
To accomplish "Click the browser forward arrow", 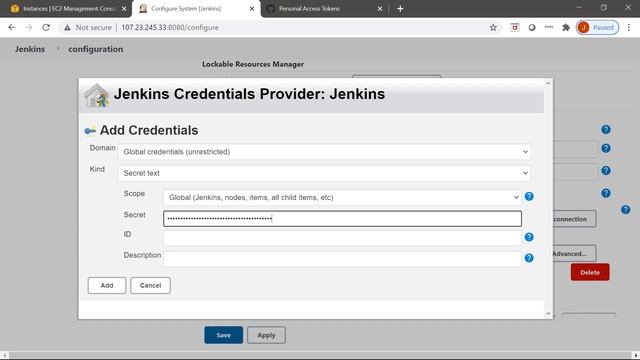I will point(29,27).
